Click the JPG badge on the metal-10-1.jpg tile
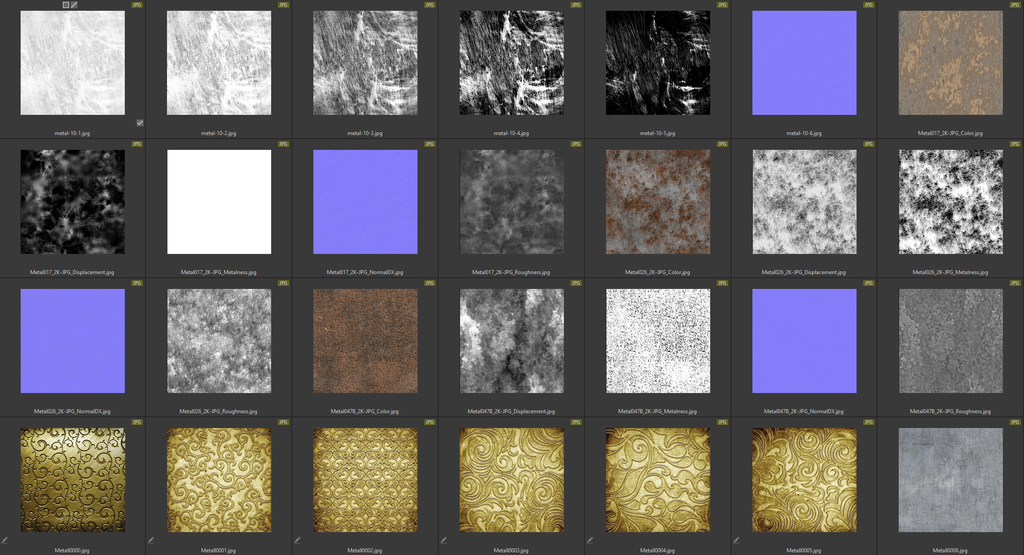The width and height of the screenshot is (1024, 555). (136, 5)
